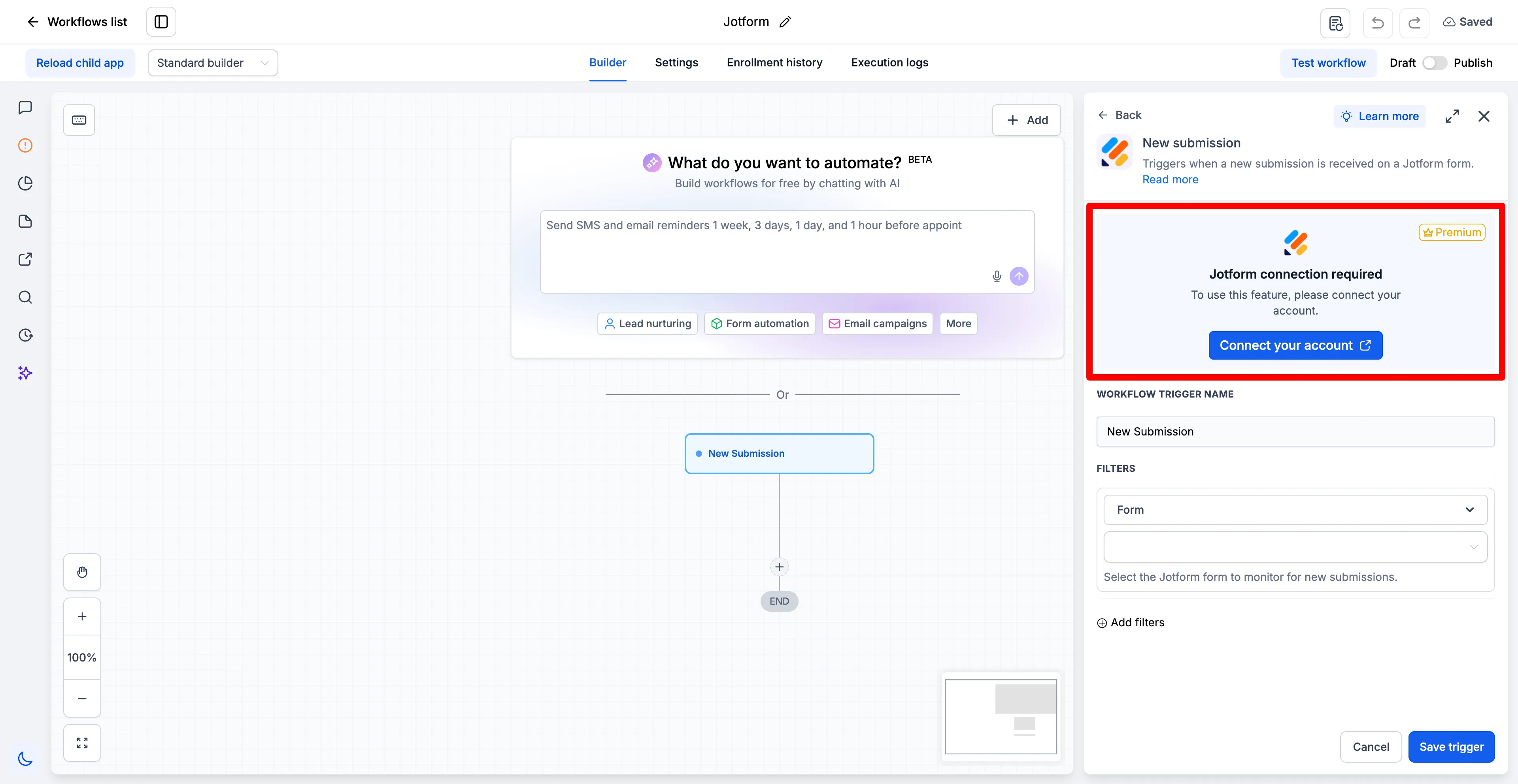Open the AI sparkle sidebar icon

(25, 373)
